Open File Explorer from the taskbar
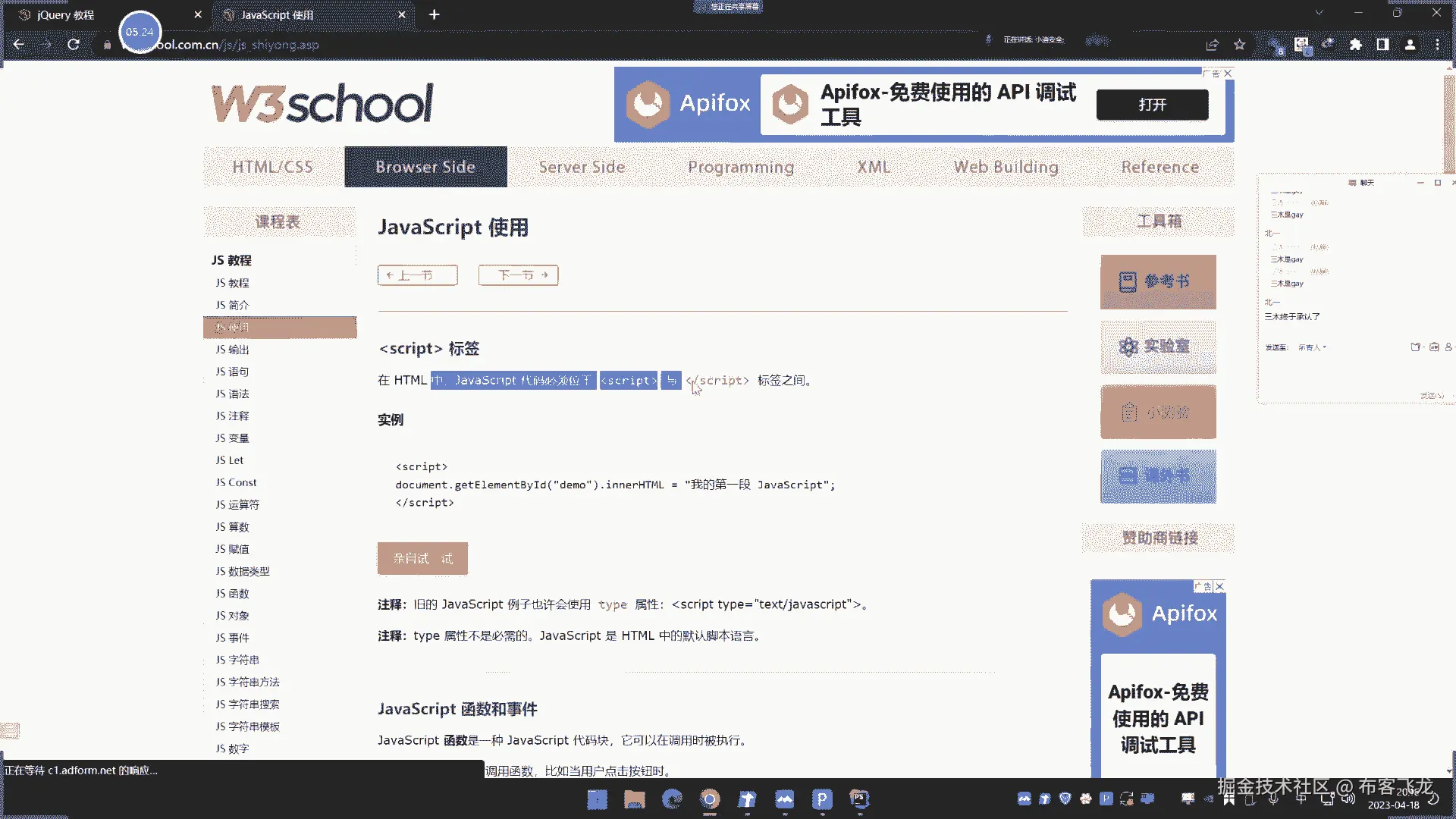 [x=634, y=799]
